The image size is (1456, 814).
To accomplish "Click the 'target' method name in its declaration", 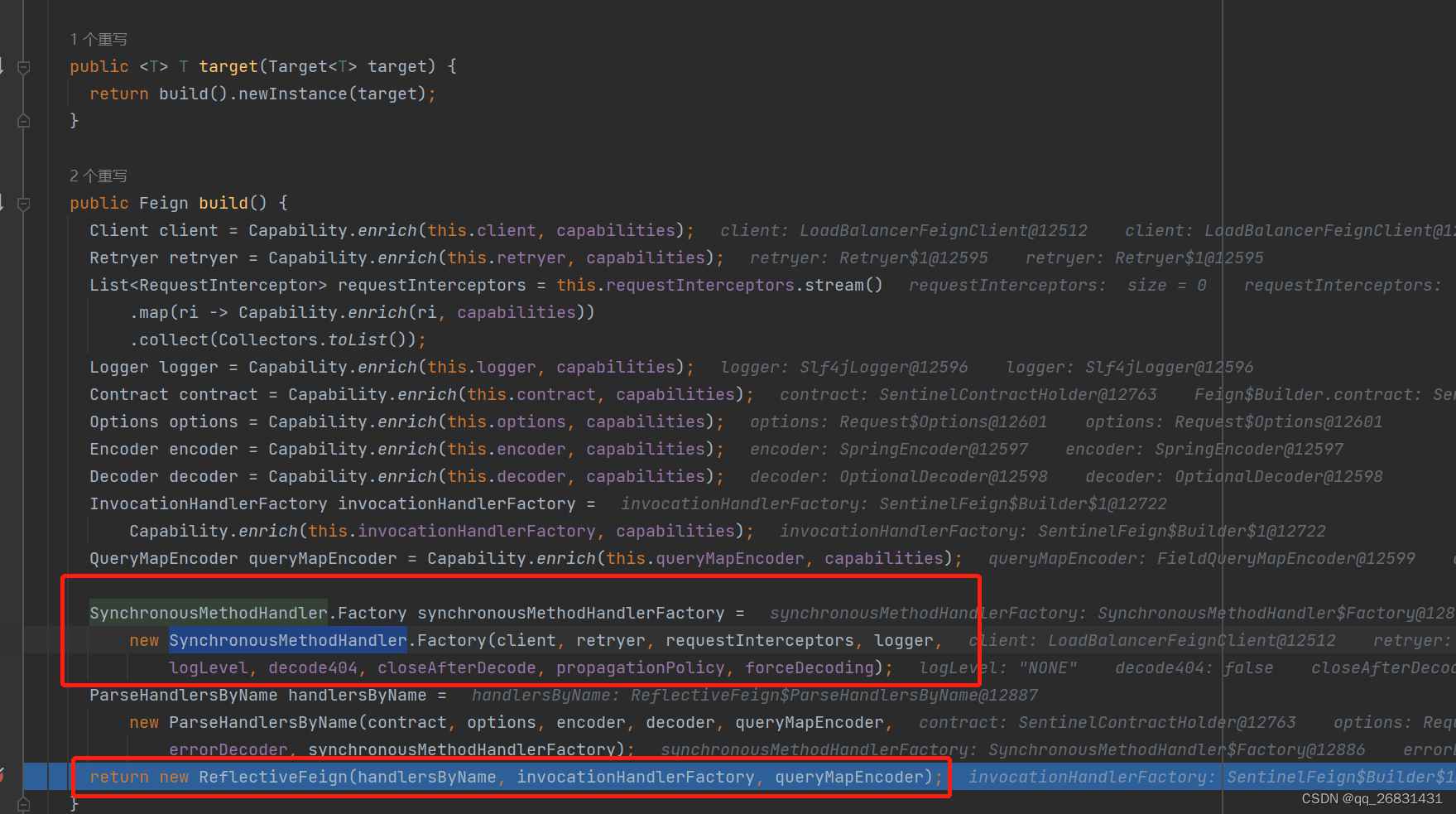I will [x=228, y=66].
